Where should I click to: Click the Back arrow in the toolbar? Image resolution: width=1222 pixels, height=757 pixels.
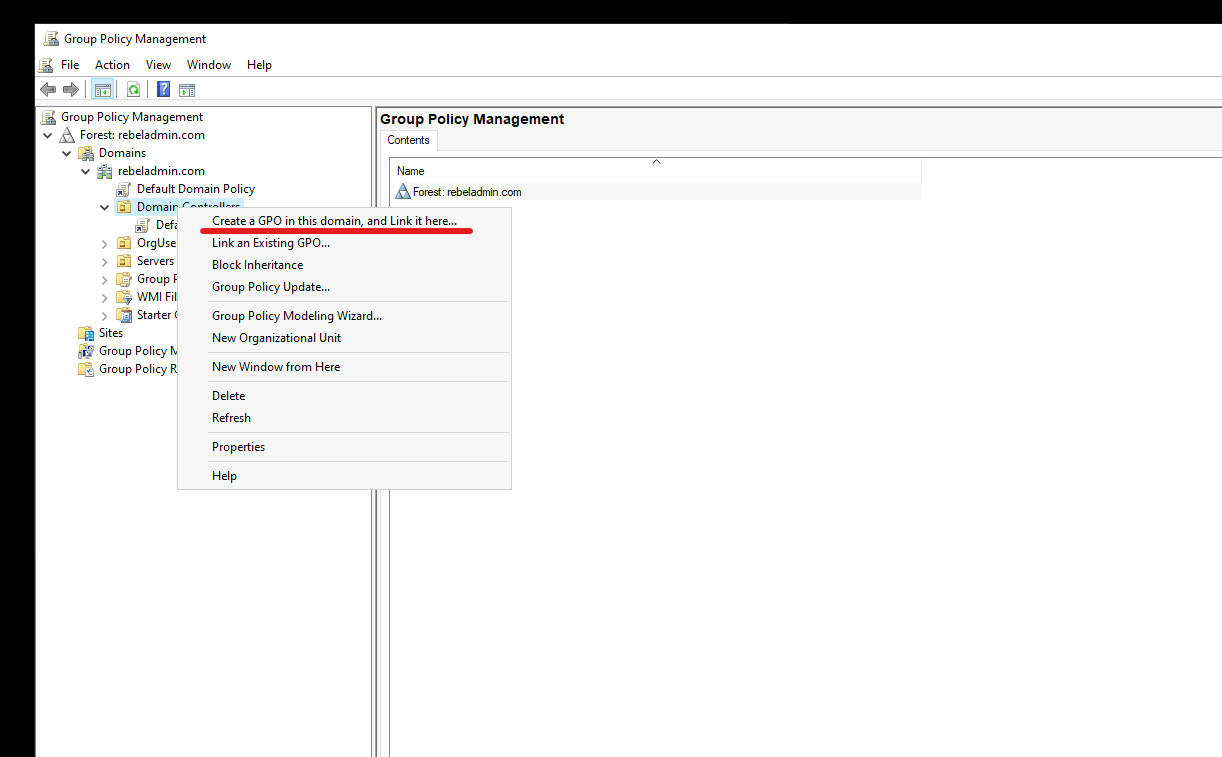coord(47,90)
